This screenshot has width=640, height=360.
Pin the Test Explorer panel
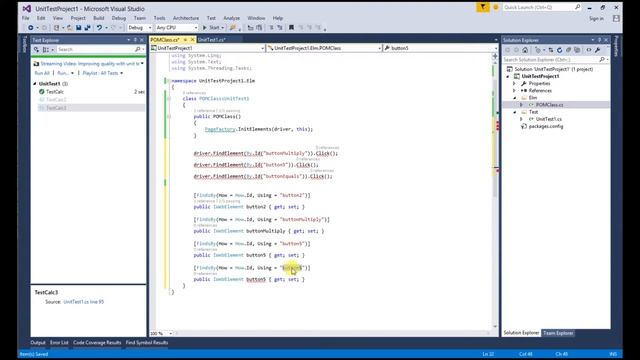point(135,40)
